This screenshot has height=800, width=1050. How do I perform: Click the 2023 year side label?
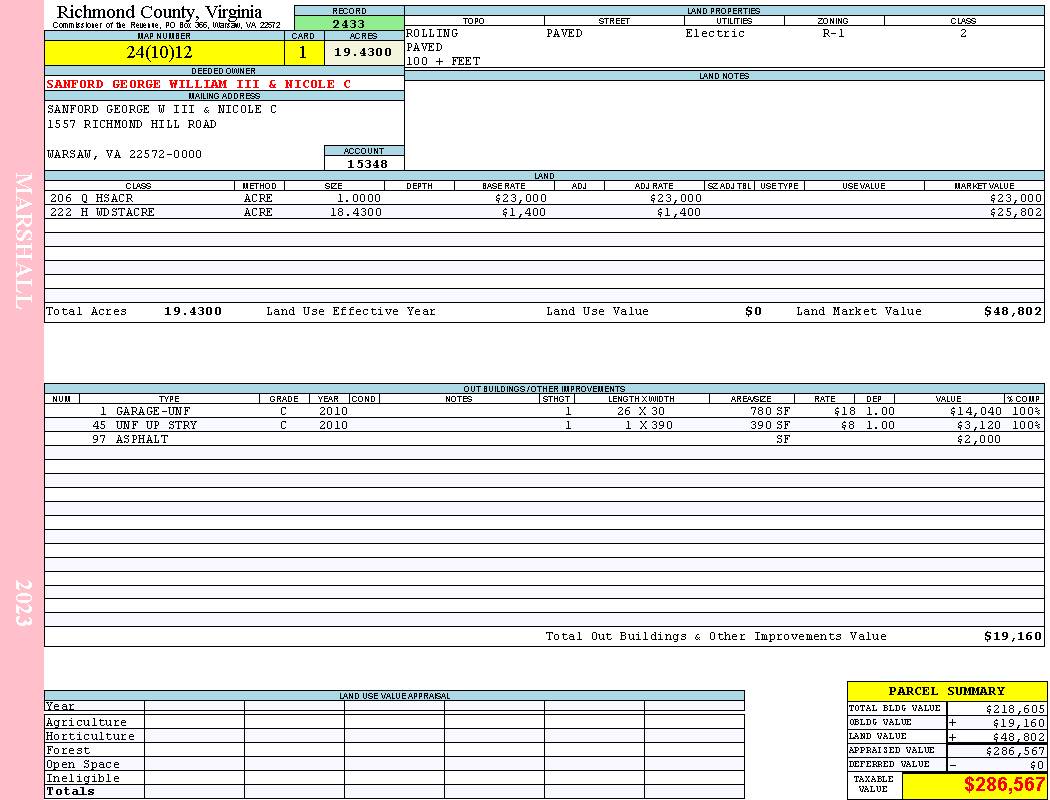[x=23, y=603]
